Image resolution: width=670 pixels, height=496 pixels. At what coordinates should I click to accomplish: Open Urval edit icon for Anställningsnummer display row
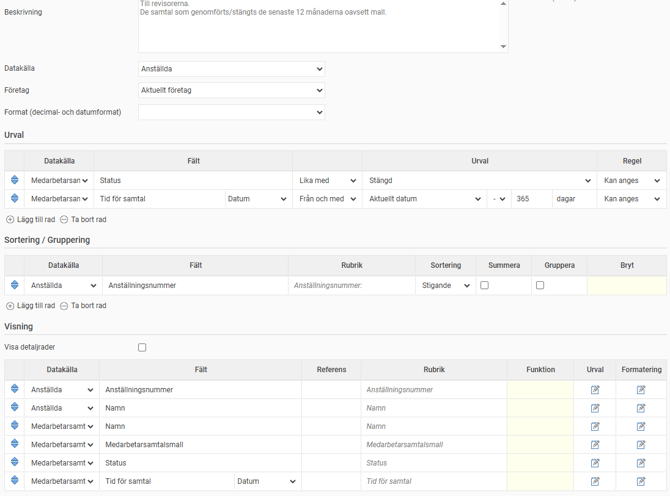coord(595,390)
